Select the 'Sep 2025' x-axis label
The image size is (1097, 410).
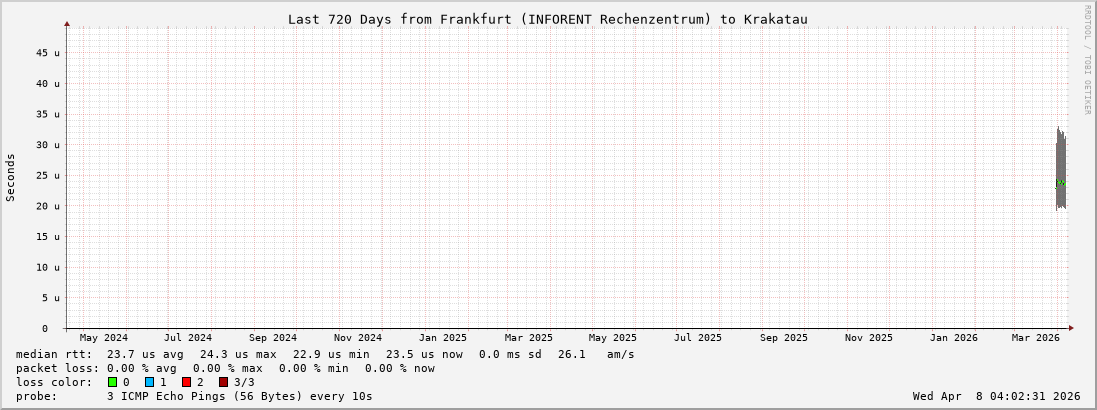(783, 338)
